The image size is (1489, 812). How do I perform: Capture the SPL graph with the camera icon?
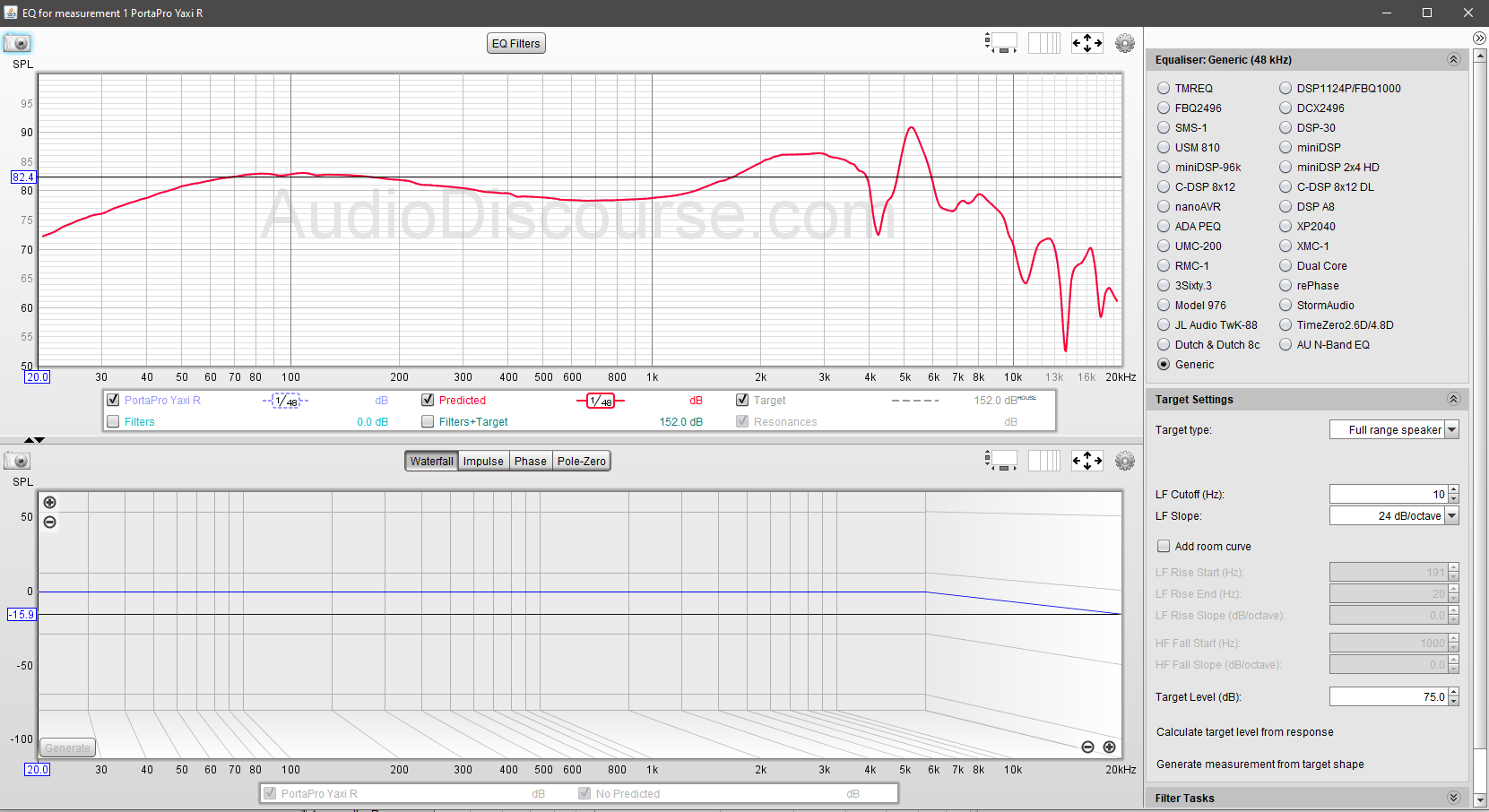pyautogui.click(x=18, y=42)
